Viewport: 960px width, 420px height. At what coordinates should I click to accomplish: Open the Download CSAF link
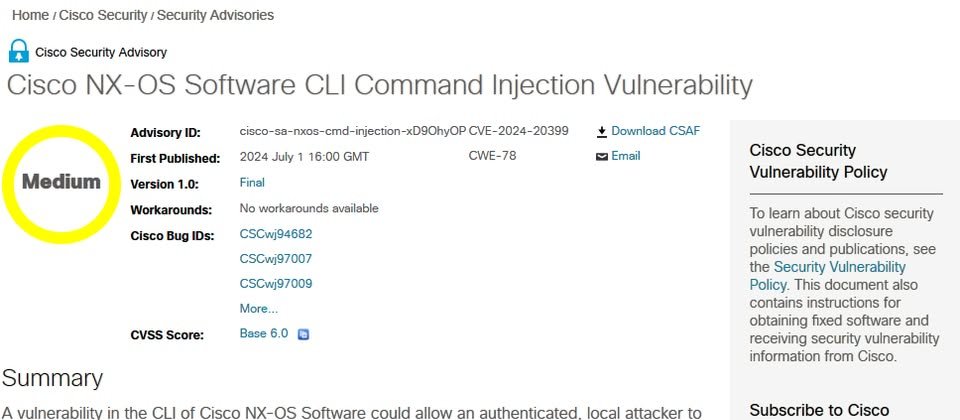click(656, 131)
